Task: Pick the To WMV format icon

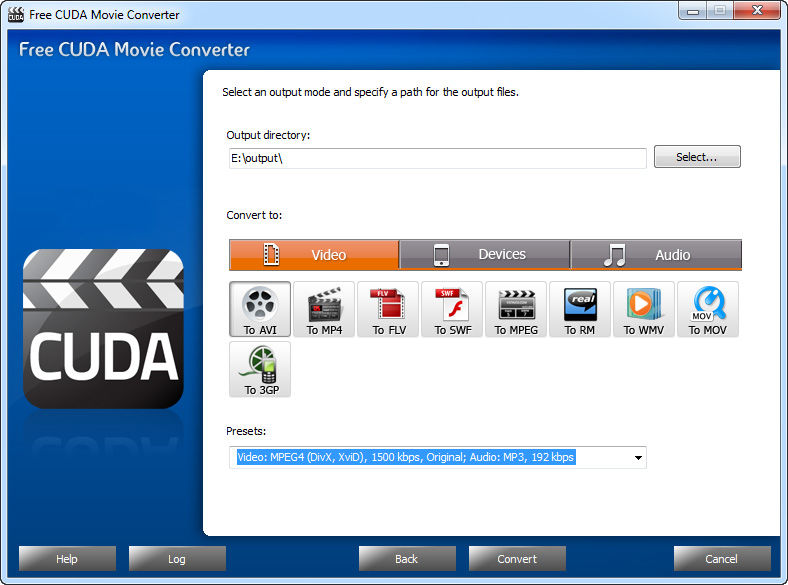Action: [644, 309]
